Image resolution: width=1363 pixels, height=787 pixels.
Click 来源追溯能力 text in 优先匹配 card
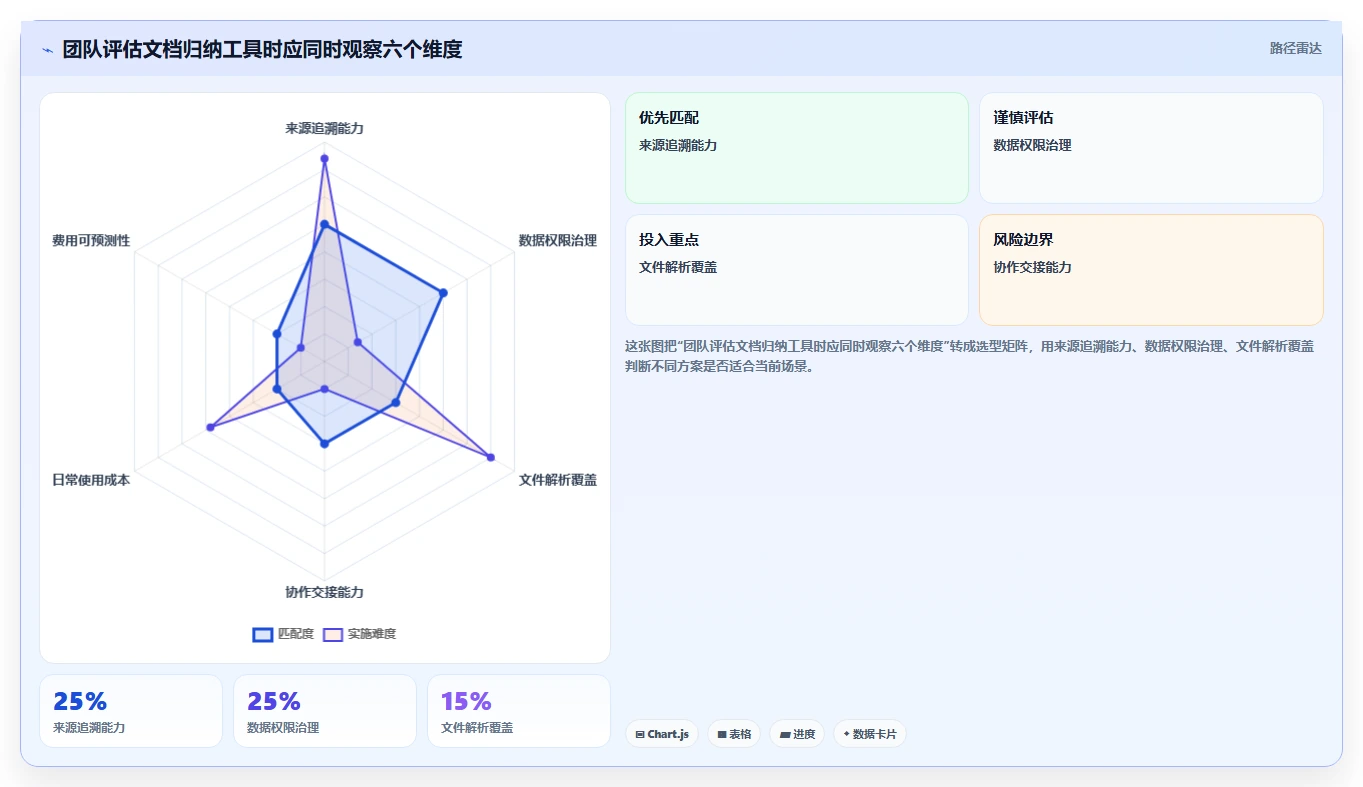coord(678,145)
